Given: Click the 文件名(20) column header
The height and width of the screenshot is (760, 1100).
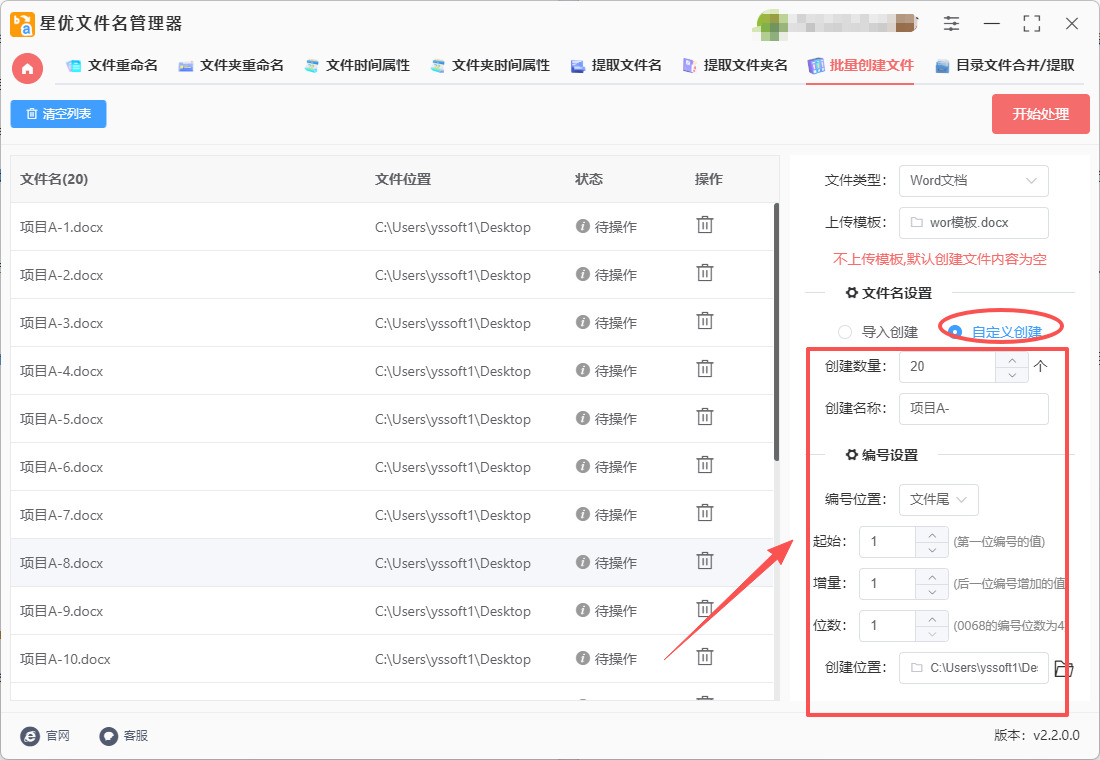Looking at the screenshot, I should [54, 180].
